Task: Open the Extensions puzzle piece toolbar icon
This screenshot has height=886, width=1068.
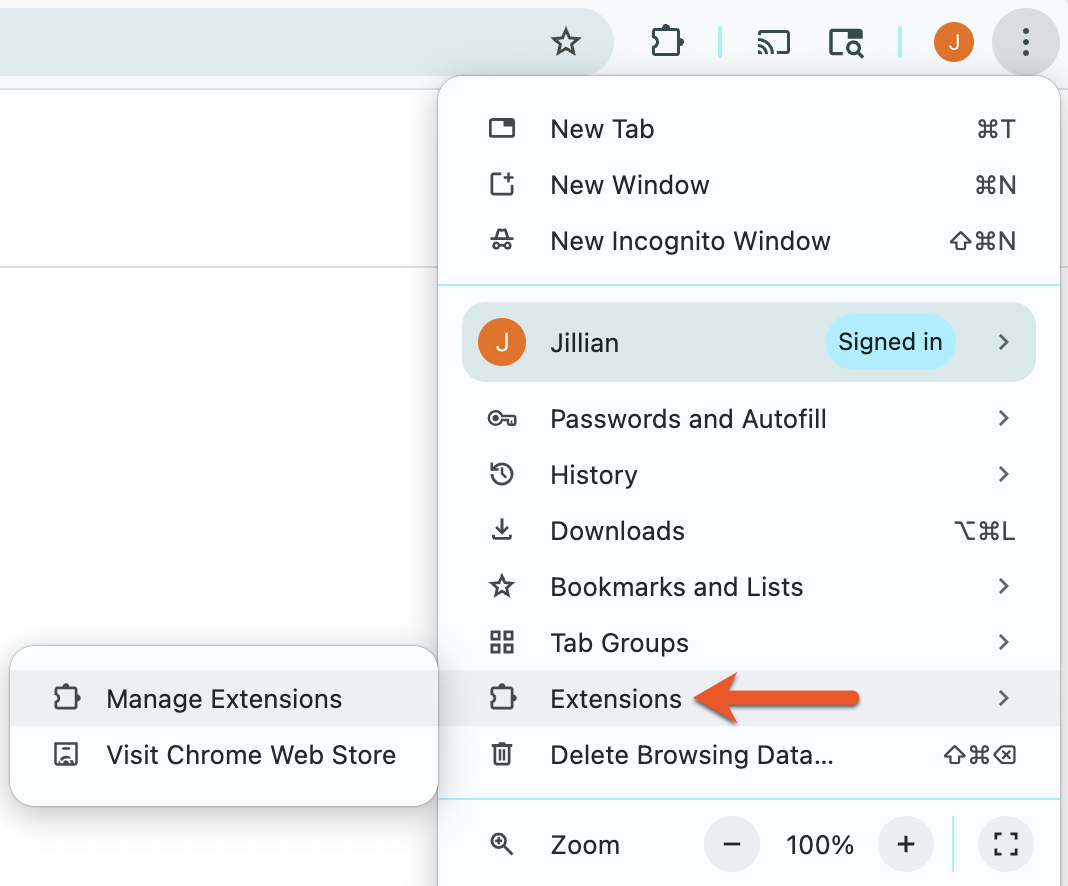Action: click(666, 42)
